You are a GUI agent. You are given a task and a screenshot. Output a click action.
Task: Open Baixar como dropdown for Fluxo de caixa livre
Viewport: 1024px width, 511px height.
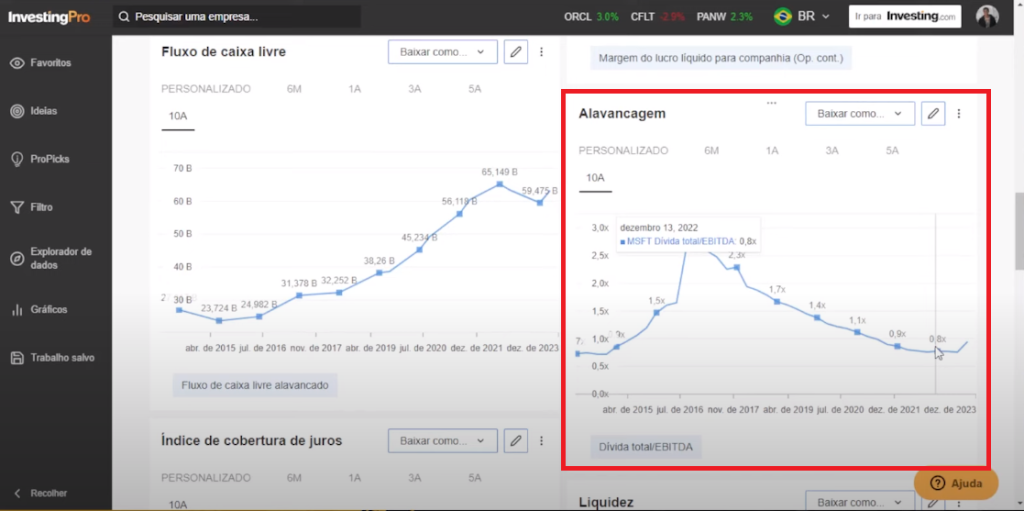(x=442, y=52)
